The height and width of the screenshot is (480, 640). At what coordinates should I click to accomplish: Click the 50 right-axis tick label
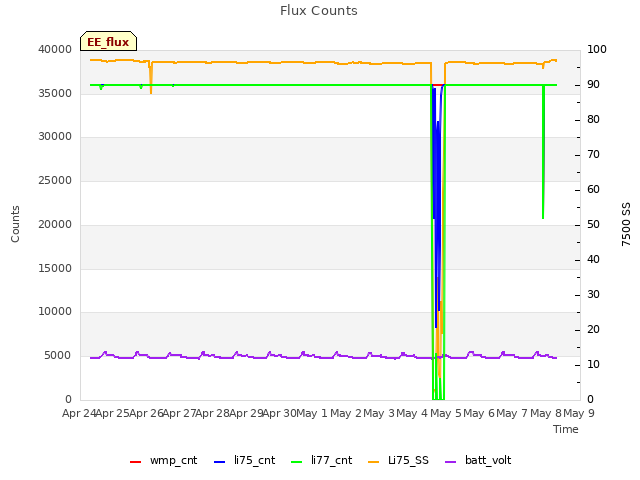coord(593,224)
